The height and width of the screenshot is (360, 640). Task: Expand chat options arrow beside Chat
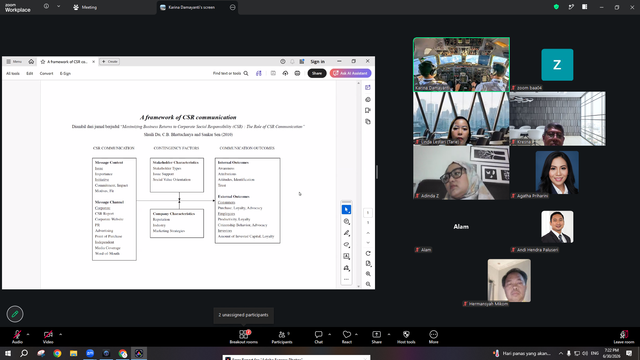tap(329, 334)
